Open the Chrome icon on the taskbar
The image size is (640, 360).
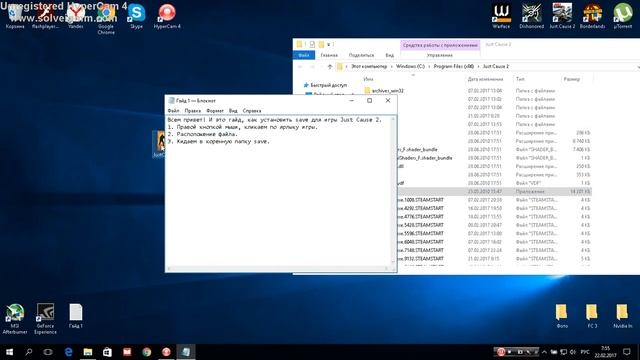(147, 352)
